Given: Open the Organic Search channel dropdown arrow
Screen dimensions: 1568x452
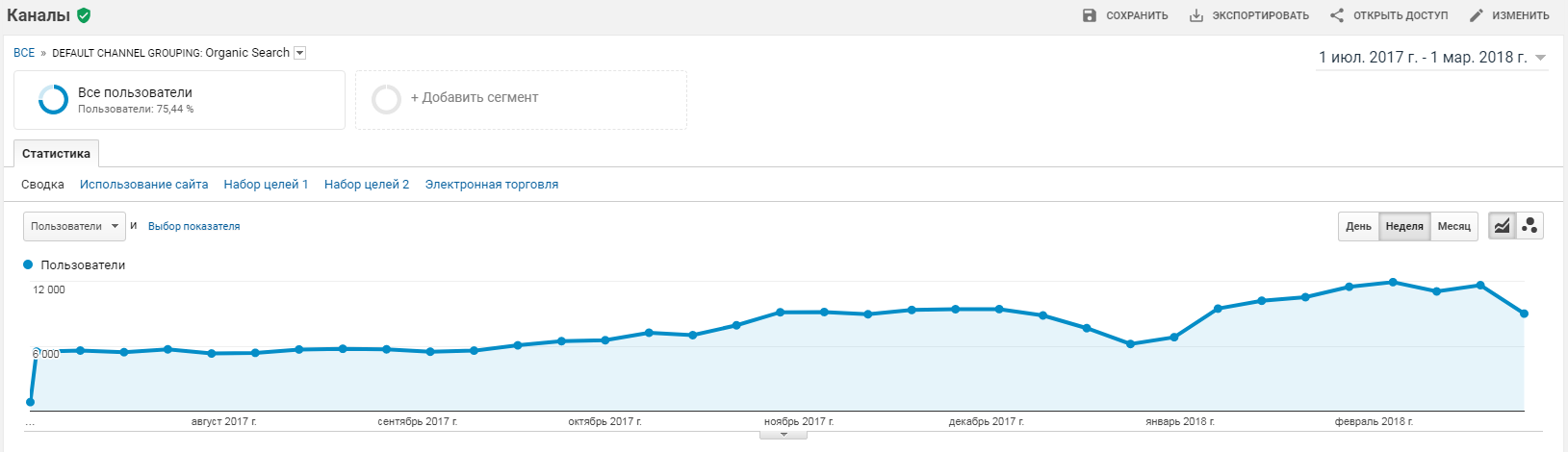Looking at the screenshot, I should [299, 53].
